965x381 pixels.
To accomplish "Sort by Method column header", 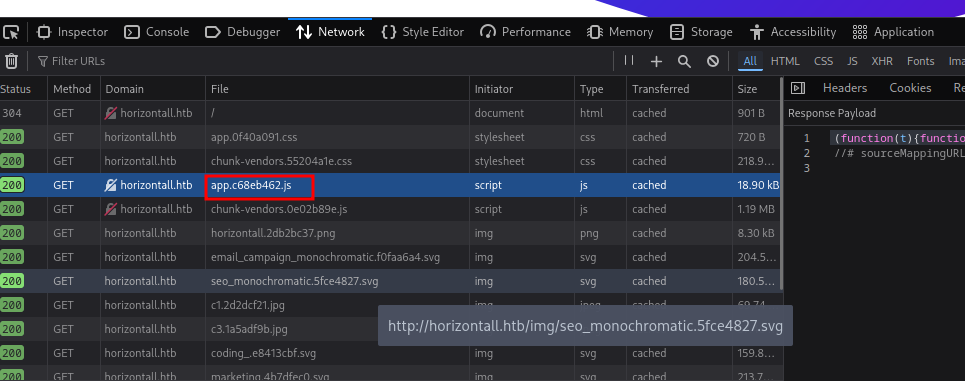I will click(x=74, y=89).
